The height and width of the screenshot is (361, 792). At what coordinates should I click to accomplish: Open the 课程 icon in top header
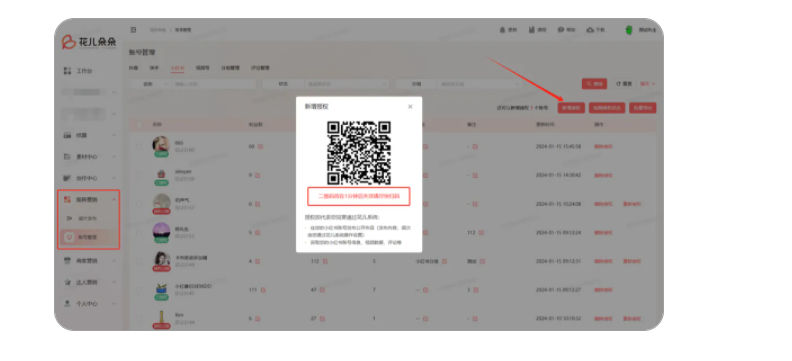click(x=532, y=30)
